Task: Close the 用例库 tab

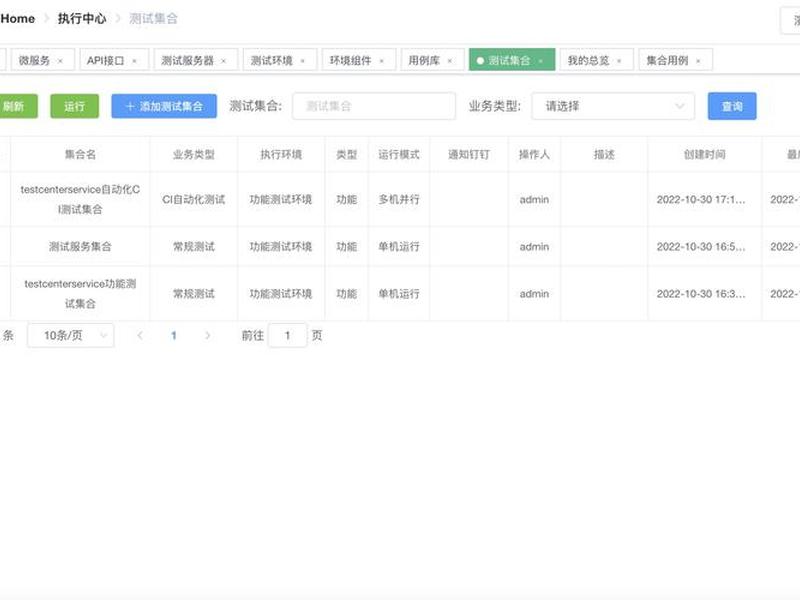Action: (x=449, y=61)
